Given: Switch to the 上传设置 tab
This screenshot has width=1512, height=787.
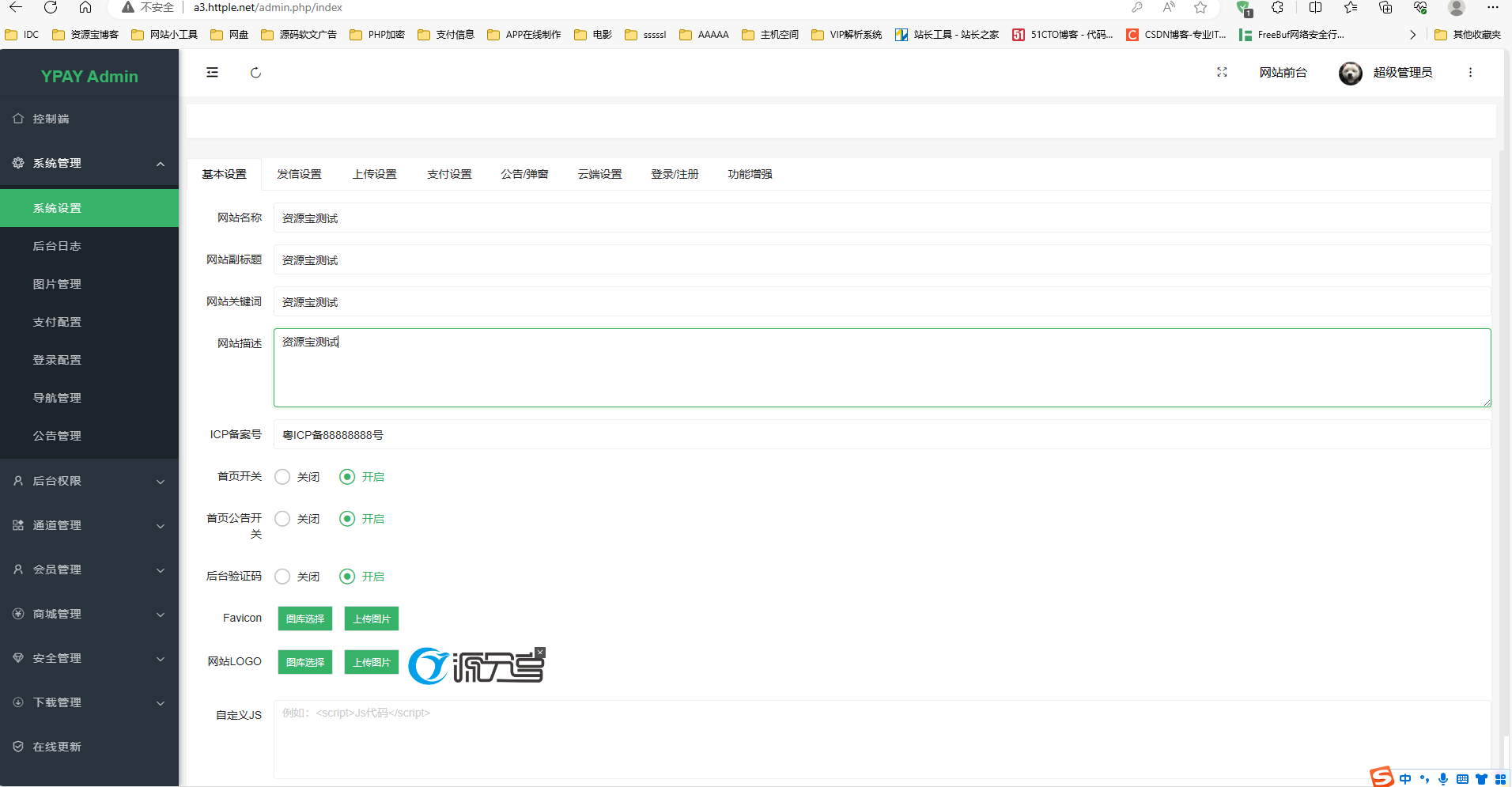Looking at the screenshot, I should tap(374, 174).
